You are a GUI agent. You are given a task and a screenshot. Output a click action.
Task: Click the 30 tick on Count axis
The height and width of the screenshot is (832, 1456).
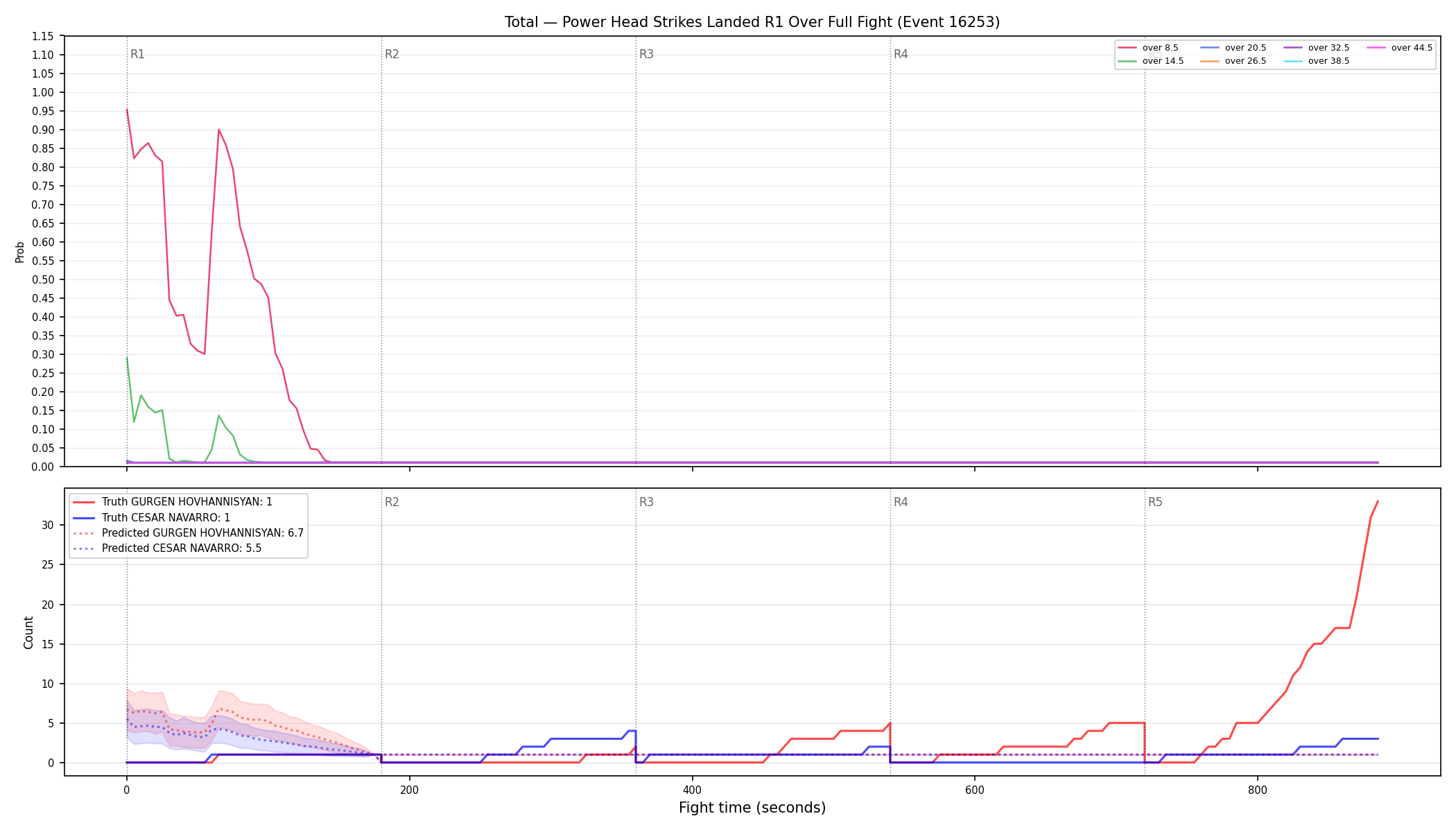pos(47,526)
